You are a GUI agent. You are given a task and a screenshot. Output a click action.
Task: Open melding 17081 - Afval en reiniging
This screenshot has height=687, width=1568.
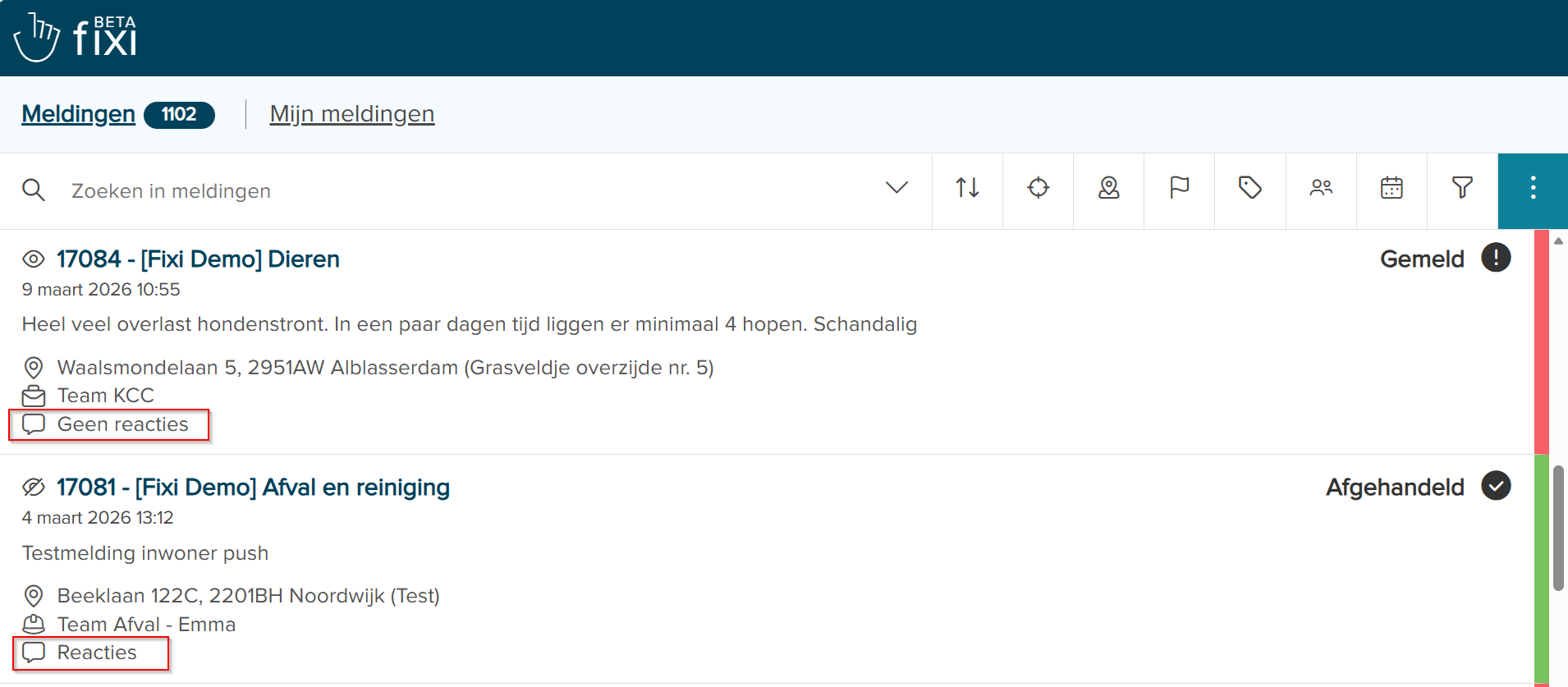[253, 488]
